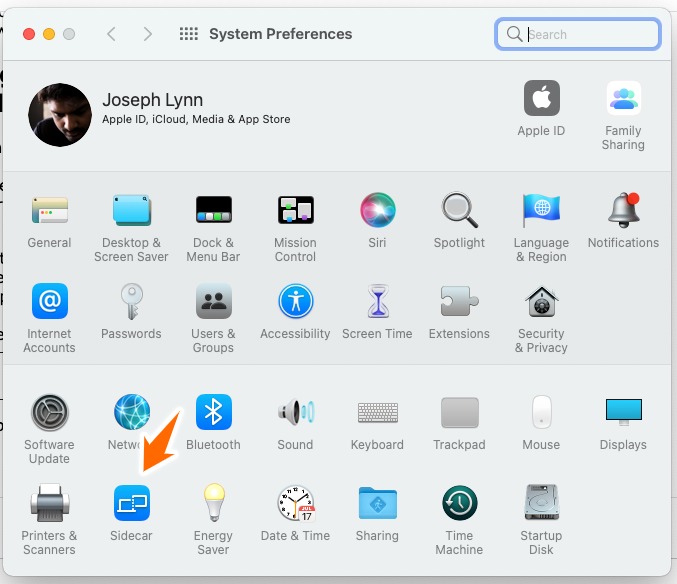Open Internet Accounts preferences
The height and width of the screenshot is (584, 677).
point(50,301)
